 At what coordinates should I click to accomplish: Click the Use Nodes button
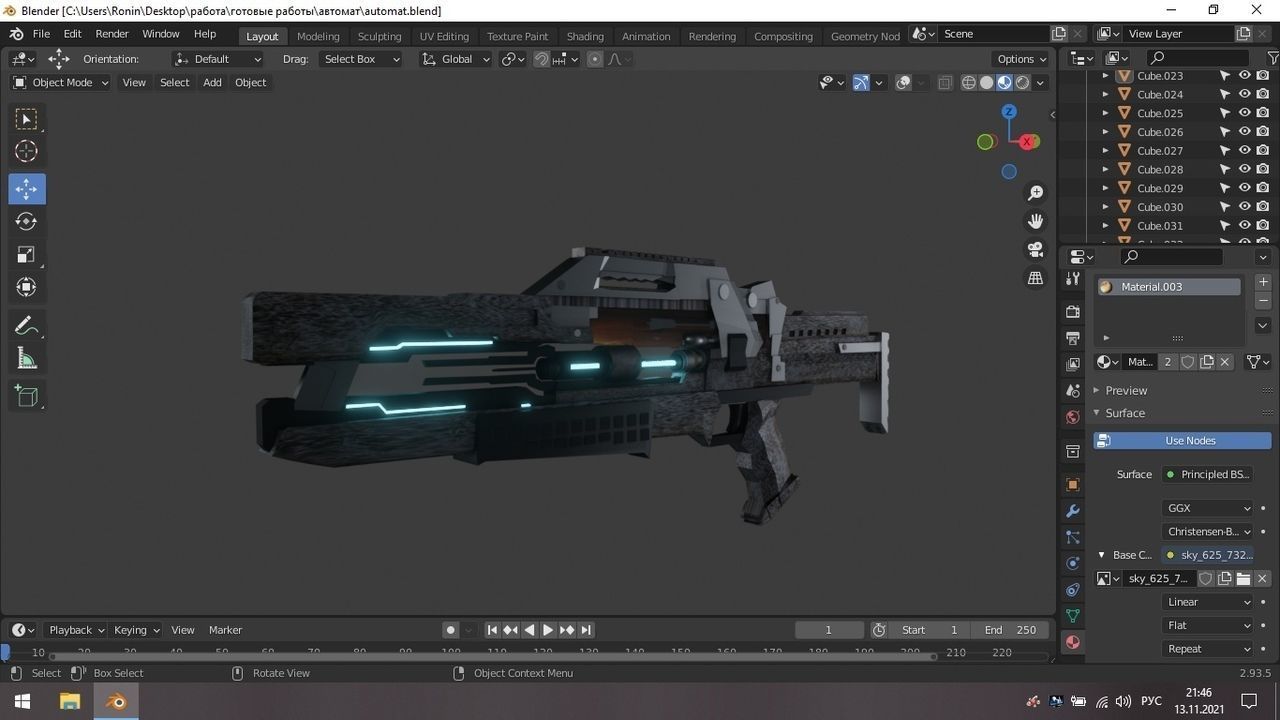pos(1182,441)
